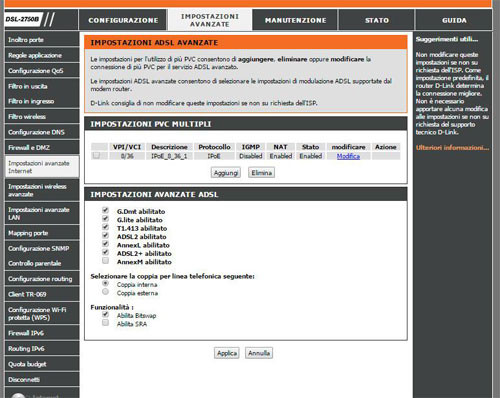Screen dimensions: 500x398
Task: Open Firewall e DMZ in the sidebar
Action: tap(42, 147)
